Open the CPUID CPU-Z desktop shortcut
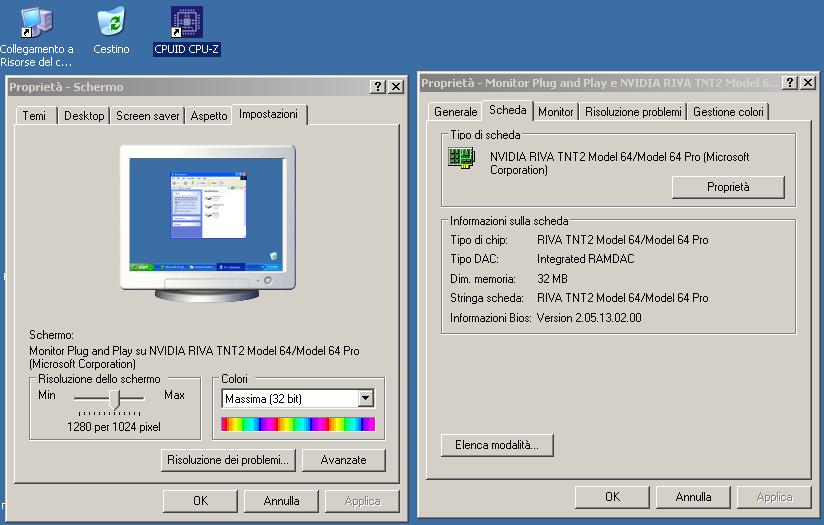 click(x=187, y=30)
